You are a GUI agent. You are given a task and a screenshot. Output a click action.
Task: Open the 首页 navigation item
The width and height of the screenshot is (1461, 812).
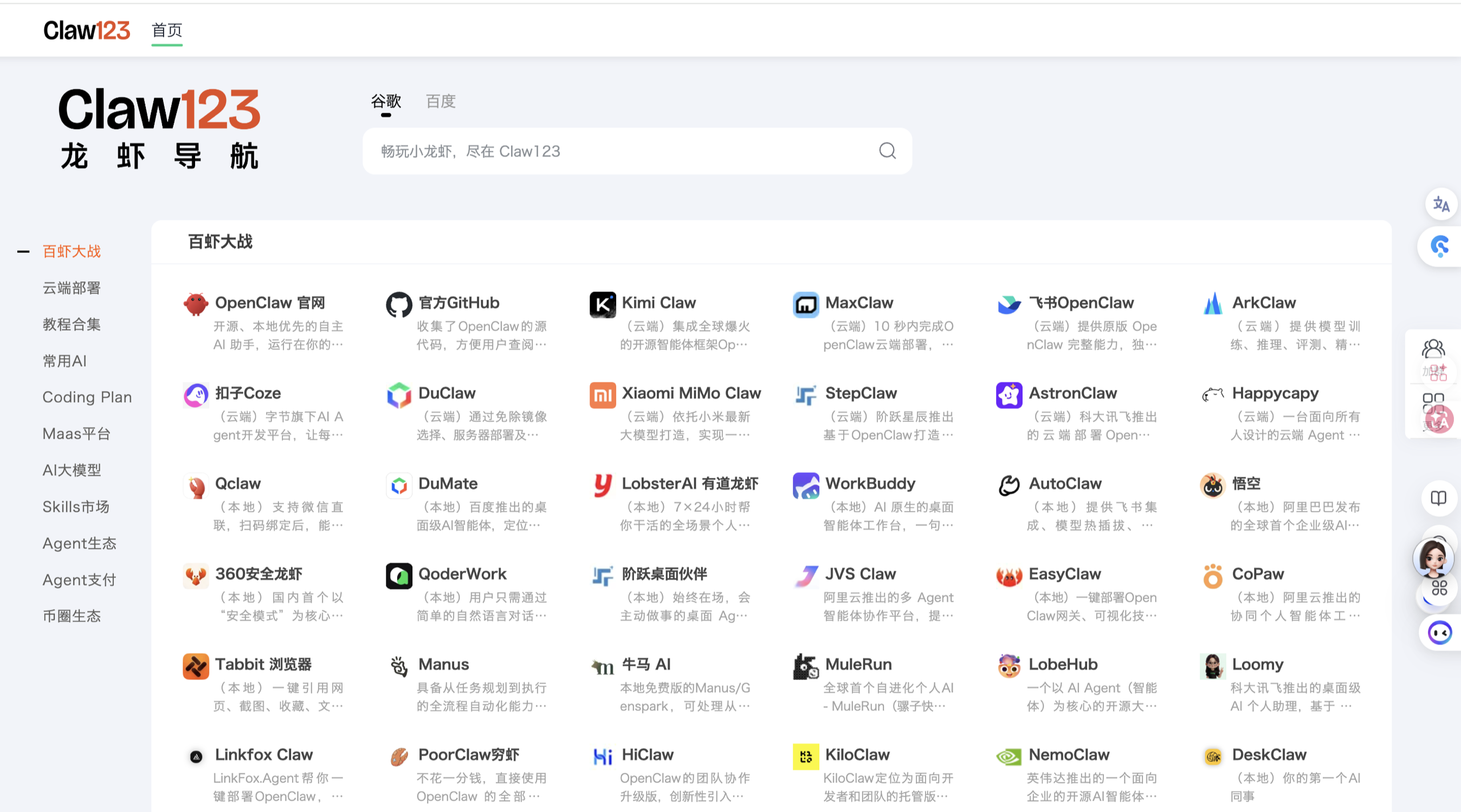click(x=167, y=30)
